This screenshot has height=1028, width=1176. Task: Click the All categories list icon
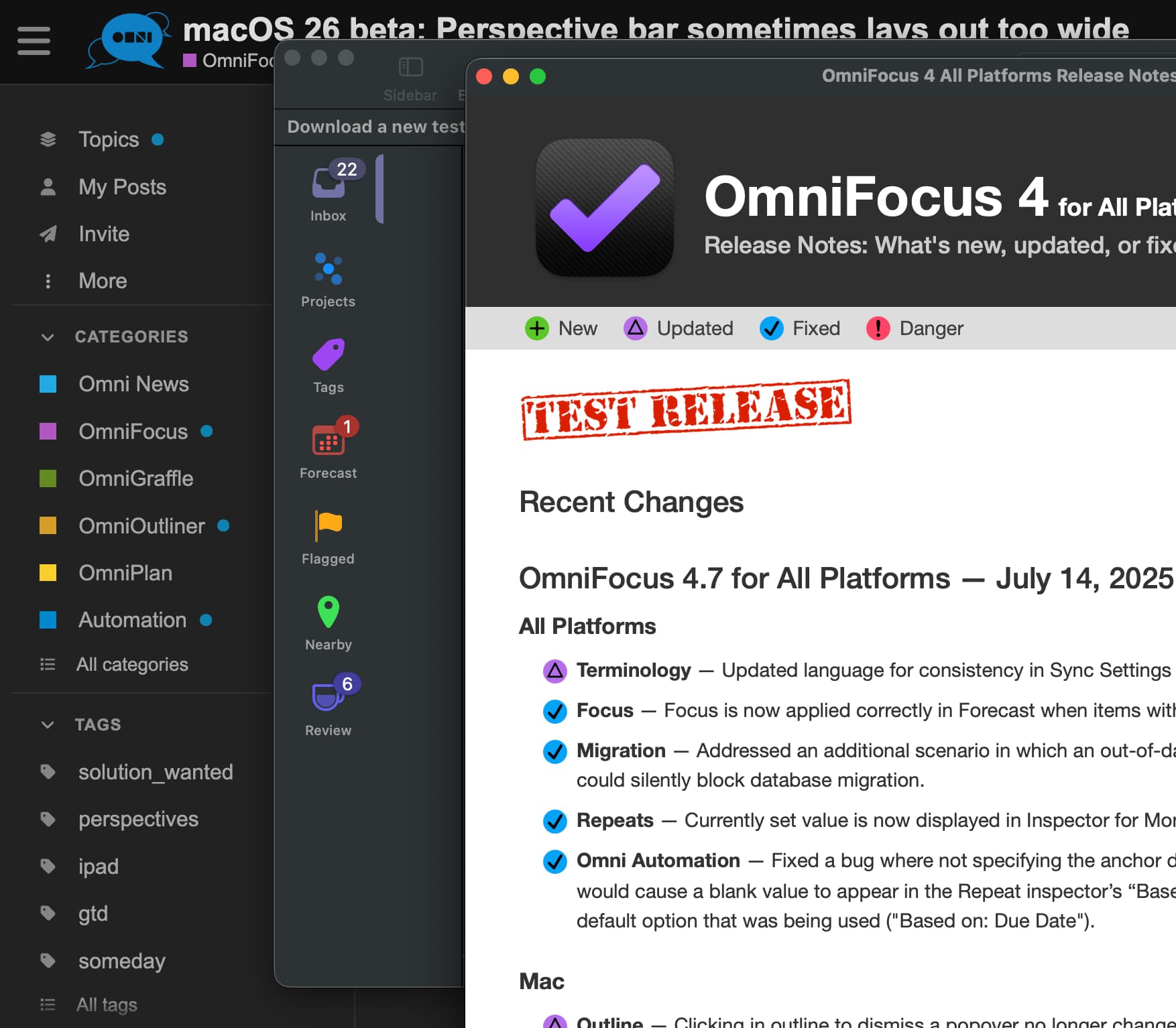click(48, 664)
